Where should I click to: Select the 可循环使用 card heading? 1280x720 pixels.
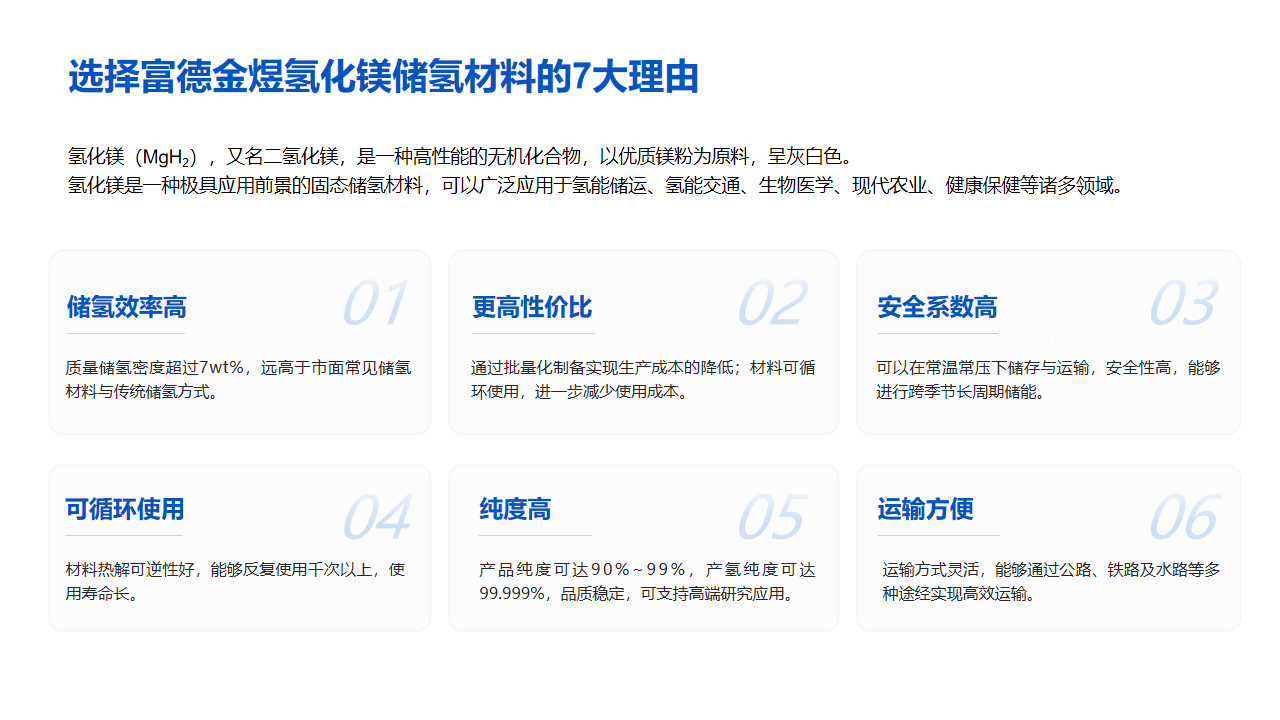click(x=125, y=509)
